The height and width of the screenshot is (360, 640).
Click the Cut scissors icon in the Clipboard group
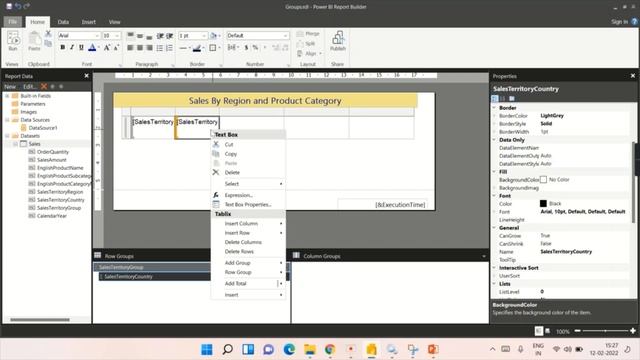pos(48,33)
